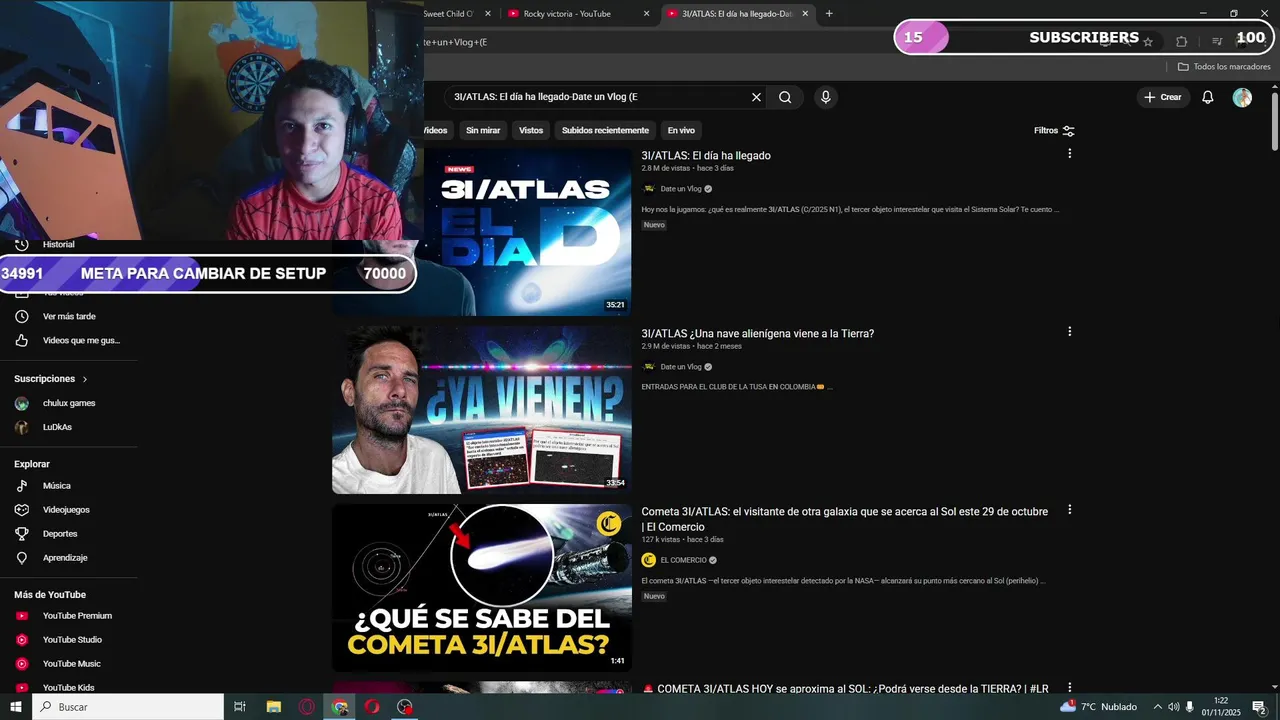Open Ver más tarde in the sidebar
This screenshot has width=1280, height=720.
(x=68, y=316)
